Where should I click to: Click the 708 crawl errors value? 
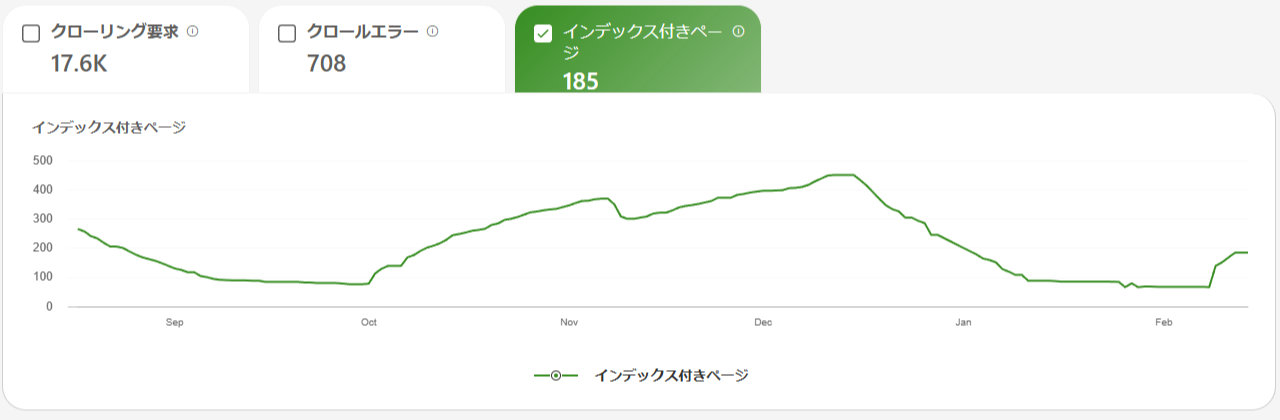(326, 64)
